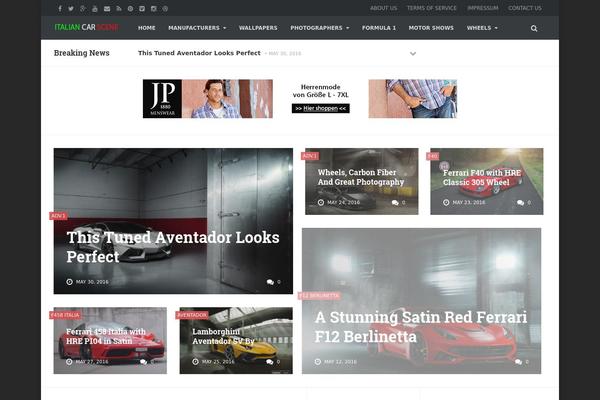Open the Terms of Service link
The width and height of the screenshot is (600, 400).
(432, 8)
